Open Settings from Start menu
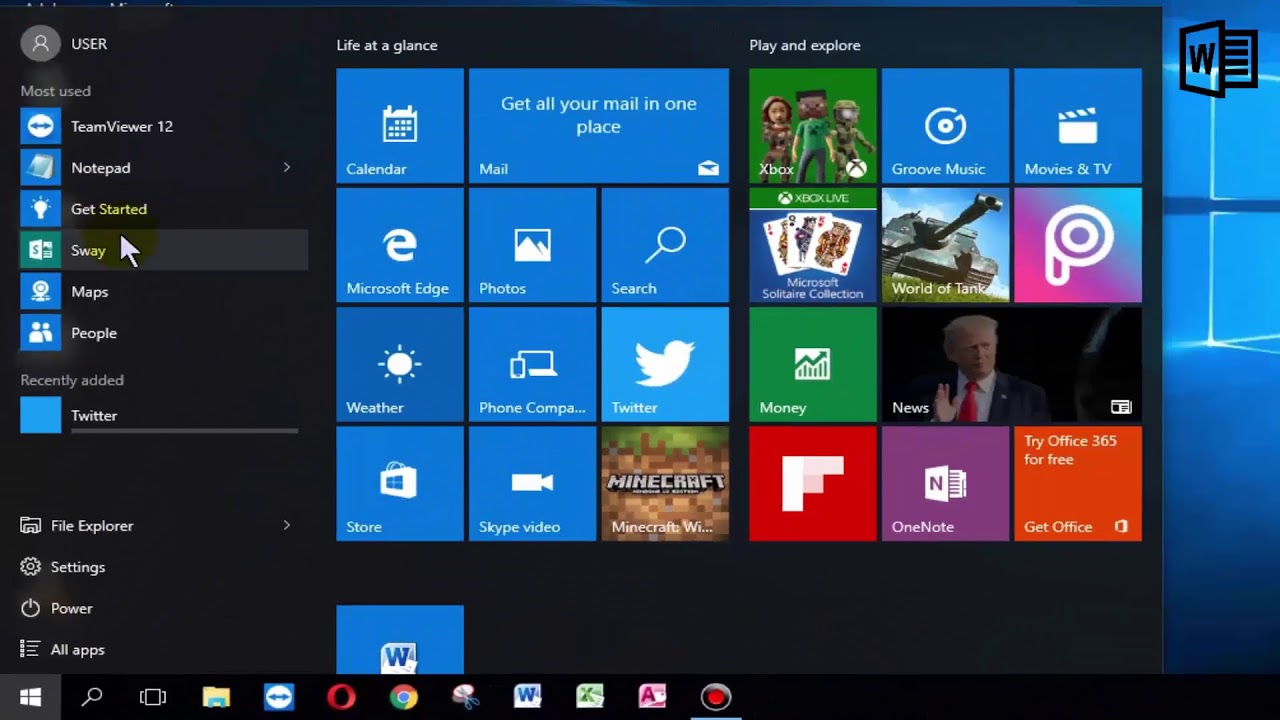 [164, 567]
